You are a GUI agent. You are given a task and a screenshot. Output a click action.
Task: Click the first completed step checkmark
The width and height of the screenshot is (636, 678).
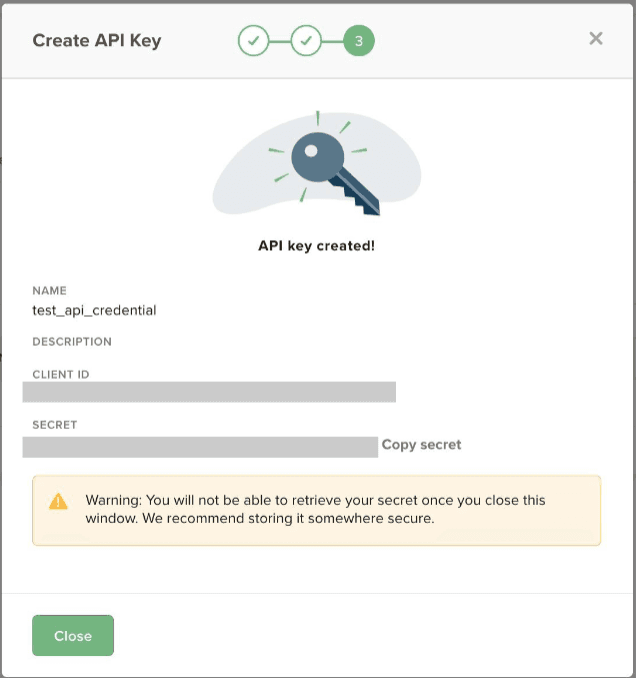click(x=253, y=41)
